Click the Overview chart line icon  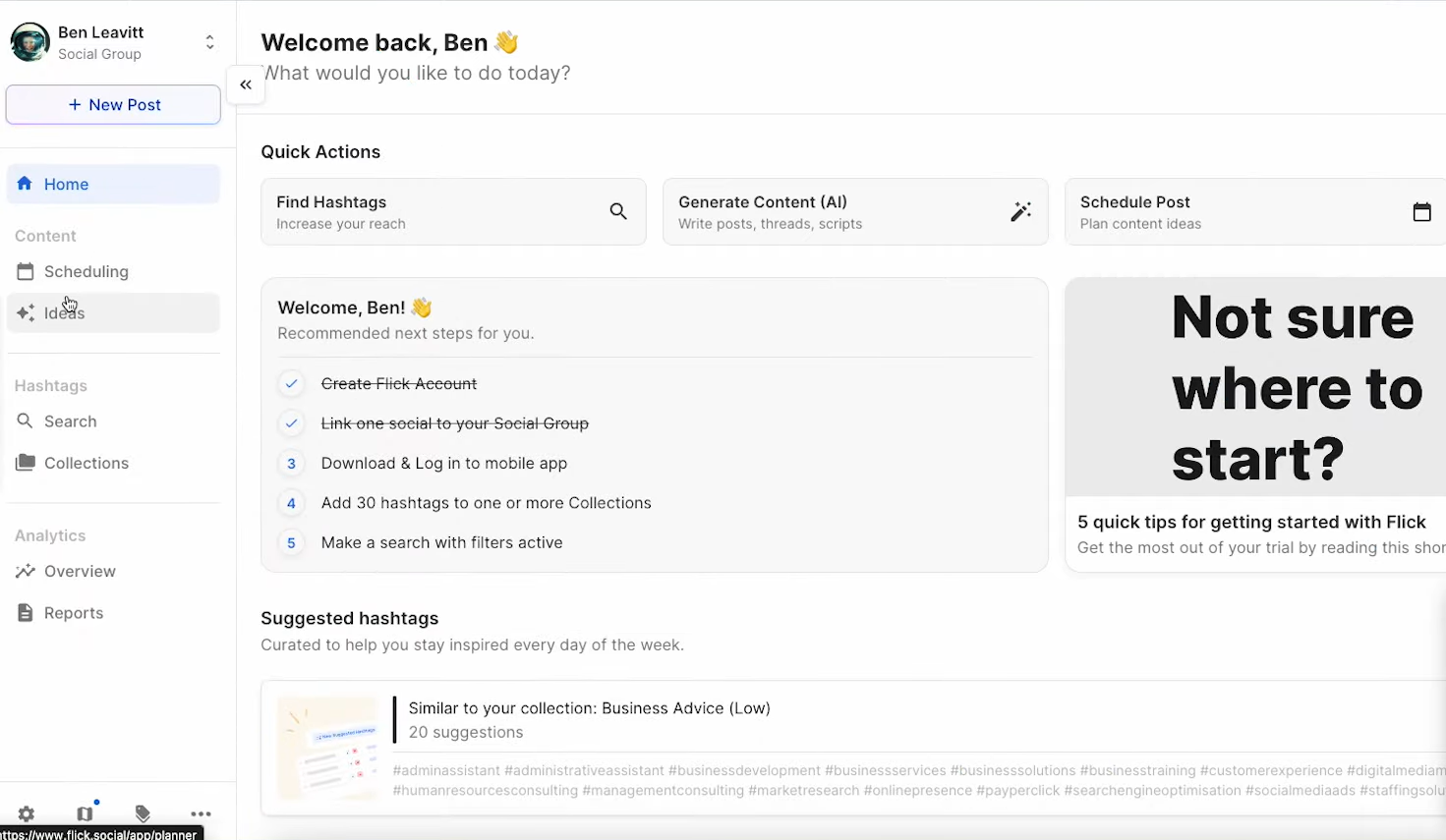pyautogui.click(x=26, y=571)
